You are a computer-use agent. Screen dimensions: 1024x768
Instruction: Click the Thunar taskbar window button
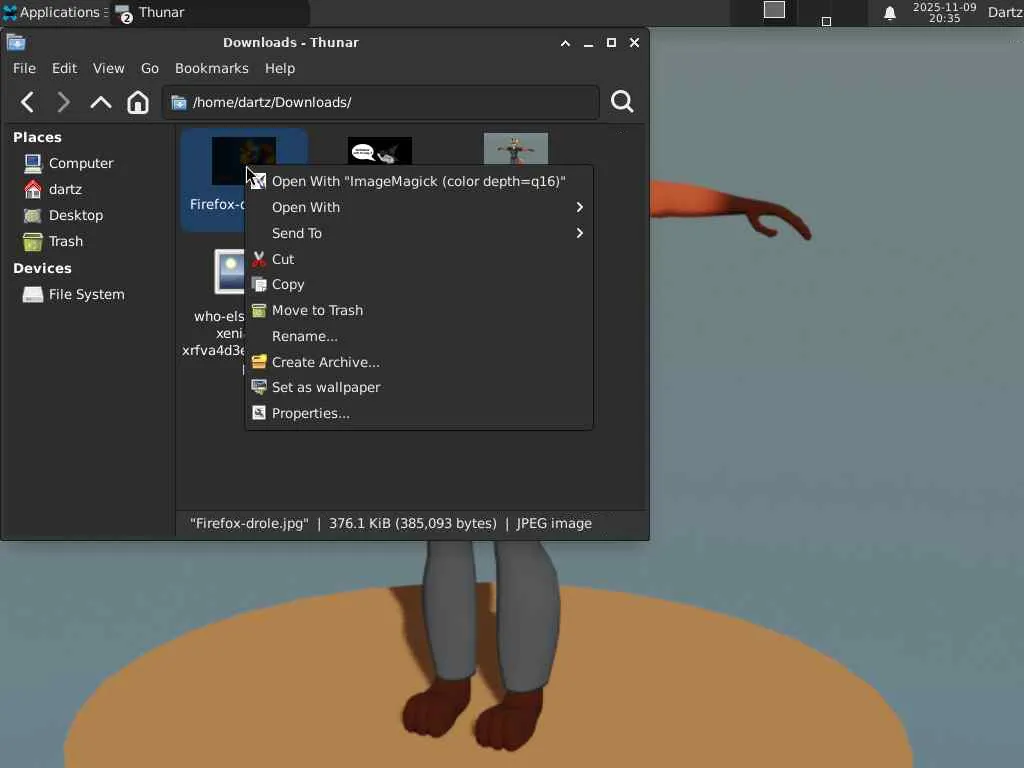(150, 13)
